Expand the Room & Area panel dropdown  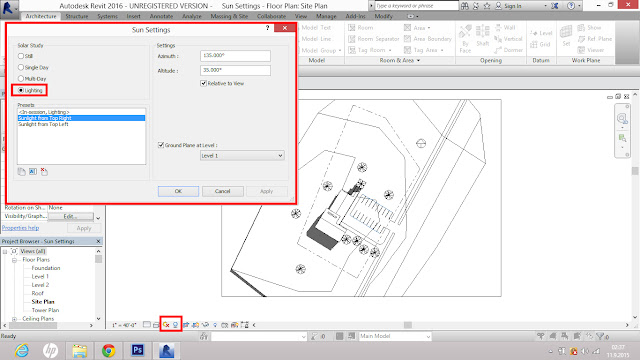(418, 60)
